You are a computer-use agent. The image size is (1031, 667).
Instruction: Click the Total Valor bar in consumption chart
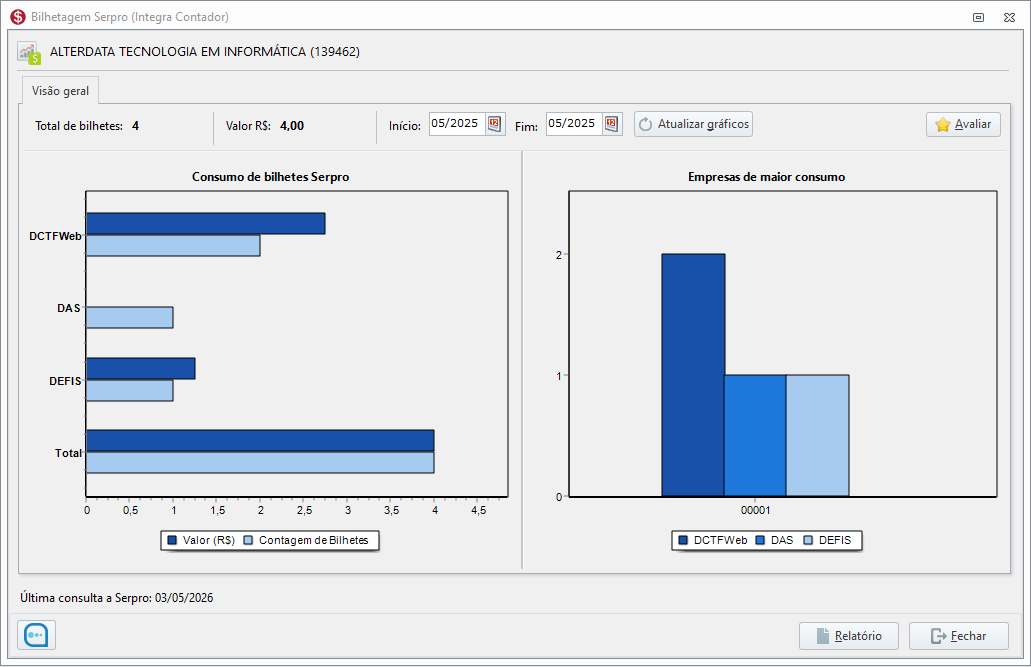pos(260,440)
